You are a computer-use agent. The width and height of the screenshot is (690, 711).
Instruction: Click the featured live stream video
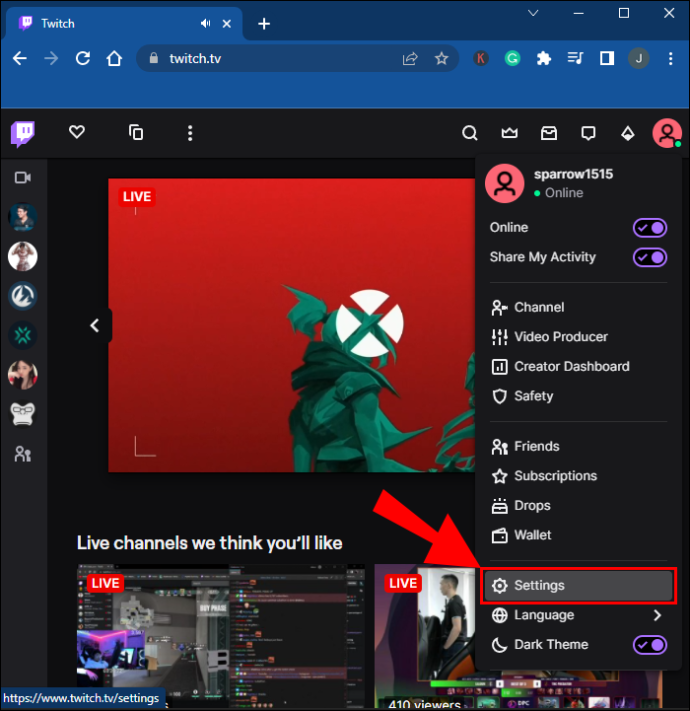click(292, 325)
